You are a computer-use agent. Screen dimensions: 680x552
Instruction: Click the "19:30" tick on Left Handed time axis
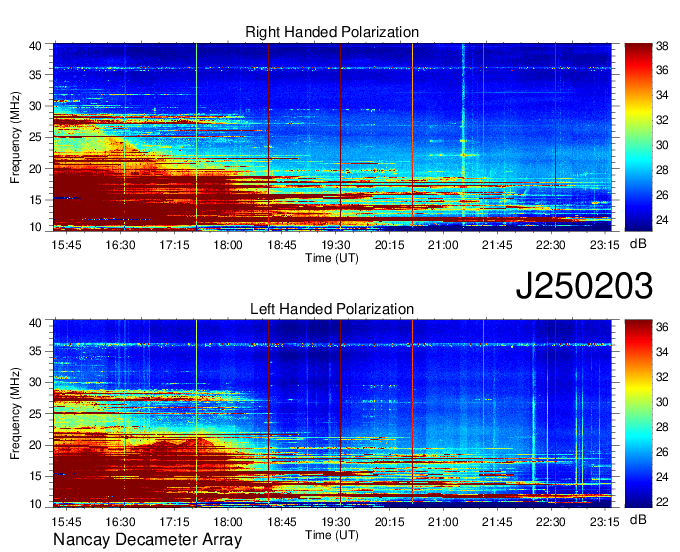[x=335, y=522]
